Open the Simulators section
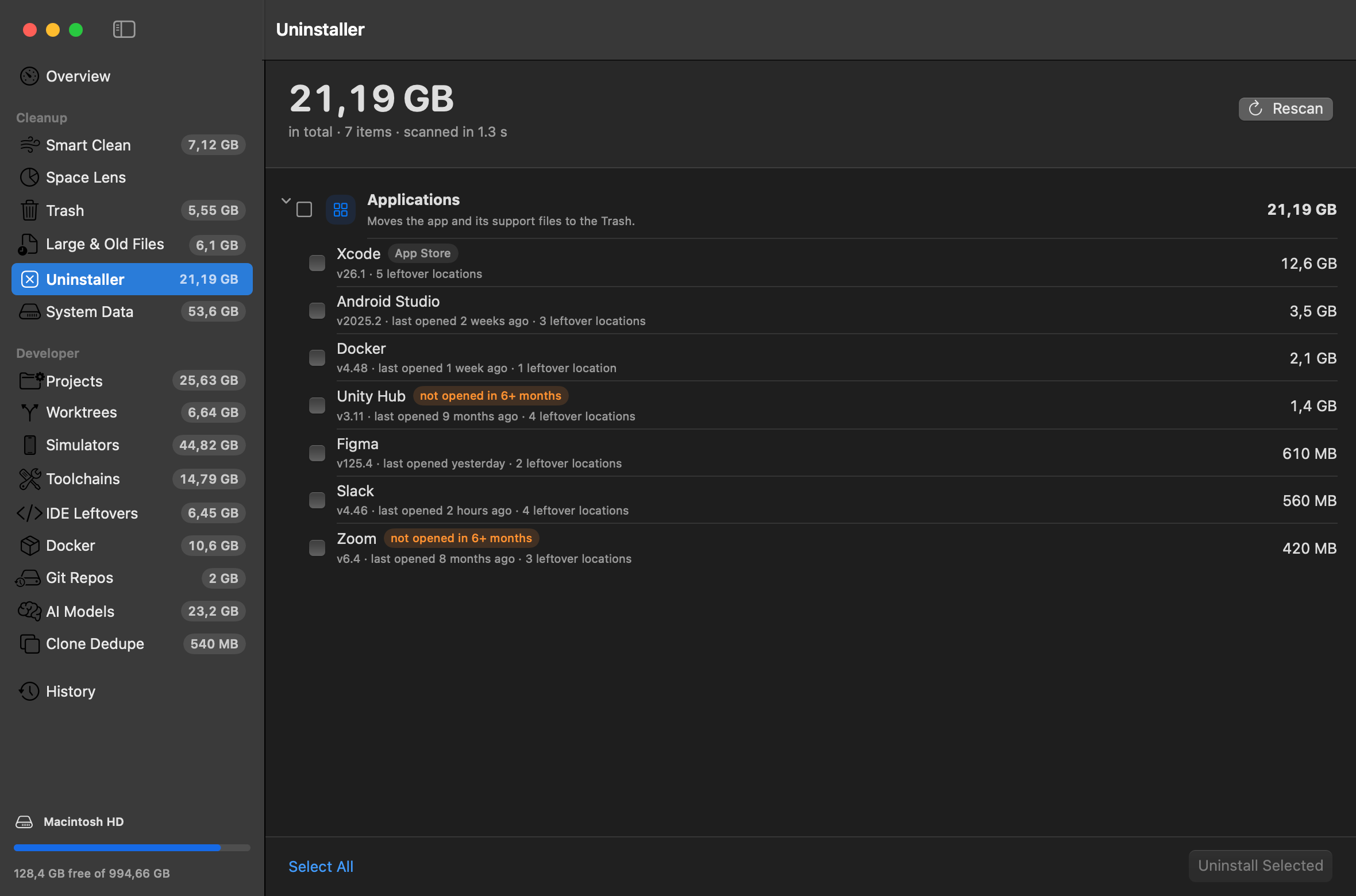The height and width of the screenshot is (896, 1356). (x=132, y=445)
